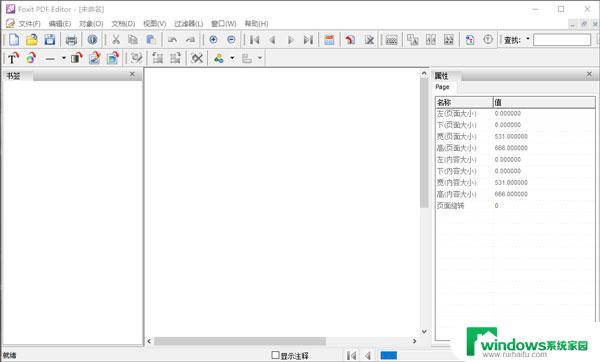Click the line style tool
Screen dimensions: 600x362
coord(50,58)
